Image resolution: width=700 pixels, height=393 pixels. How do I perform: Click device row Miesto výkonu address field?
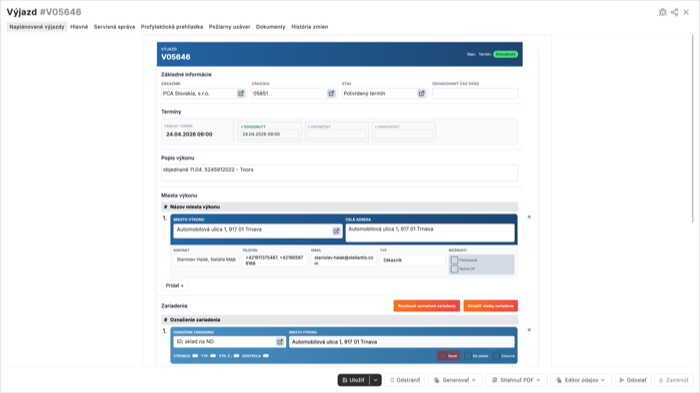coord(402,342)
